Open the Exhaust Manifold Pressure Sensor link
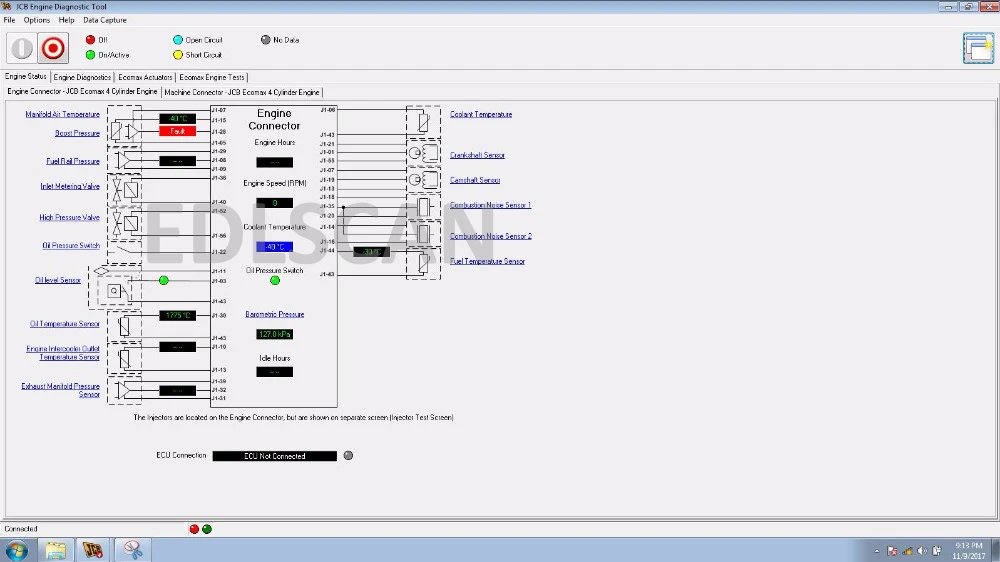The width and height of the screenshot is (1000, 562). tap(61, 390)
